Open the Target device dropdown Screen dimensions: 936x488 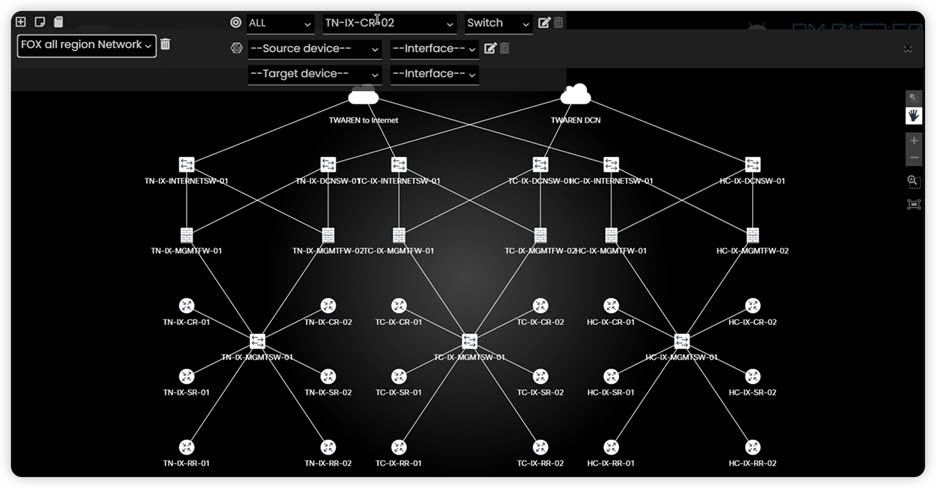point(314,74)
